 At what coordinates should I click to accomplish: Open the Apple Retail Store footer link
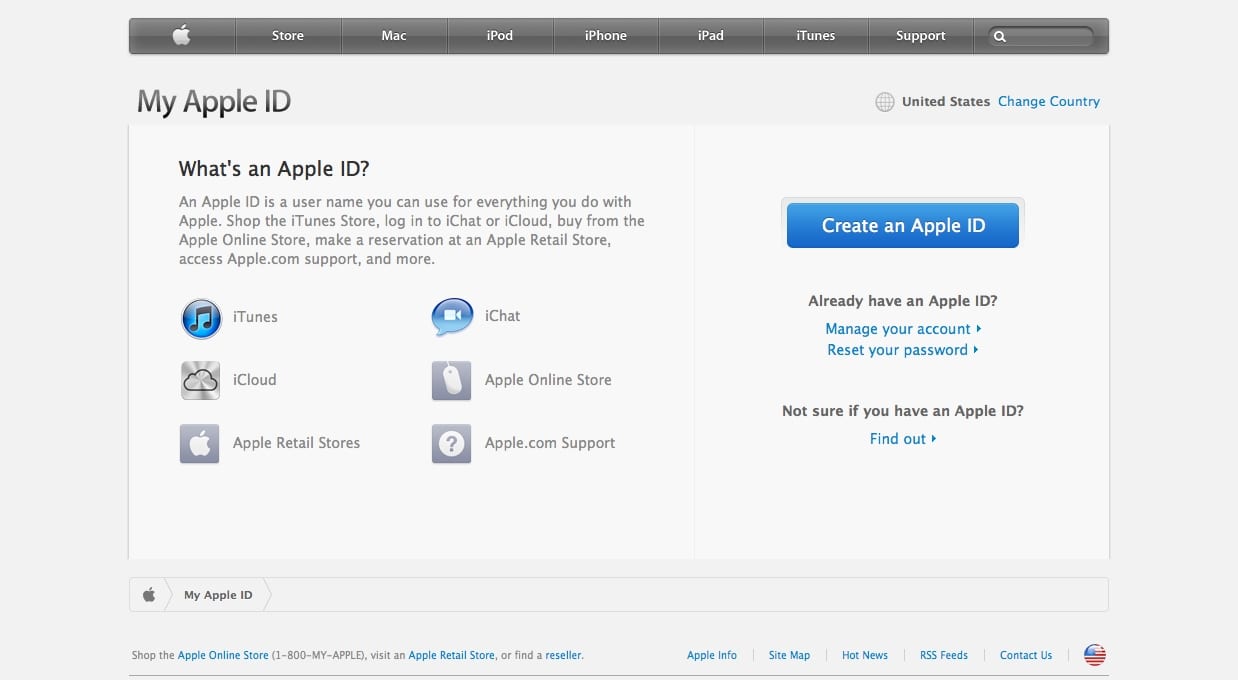click(452, 656)
